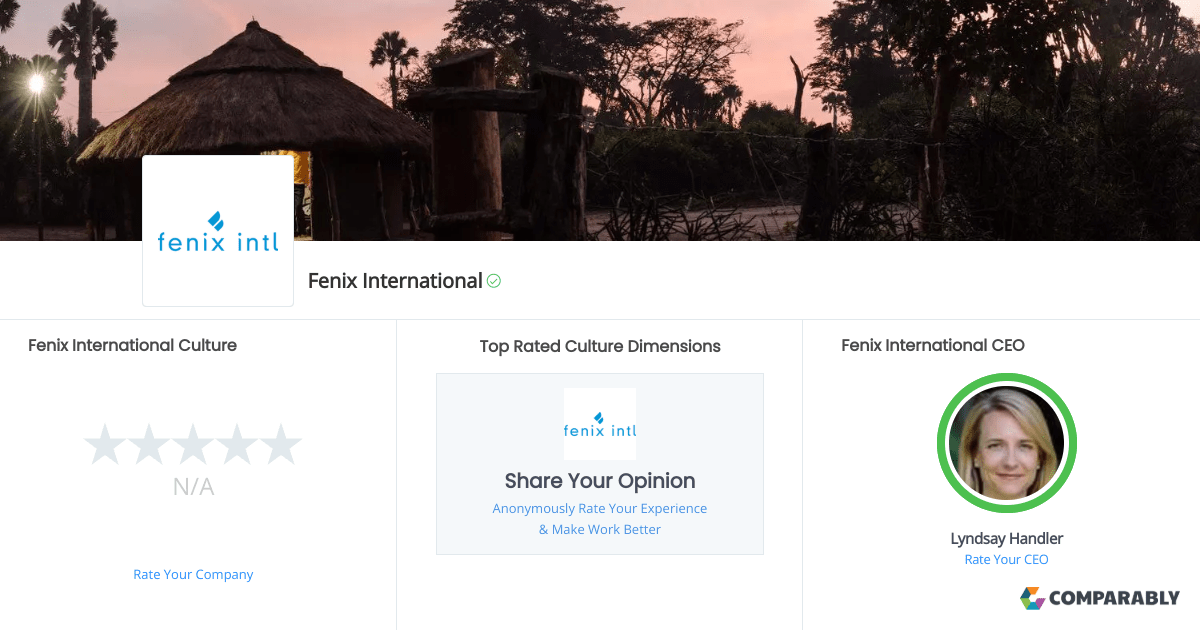Click the green-ringed CEO profile photo

coord(1006,443)
